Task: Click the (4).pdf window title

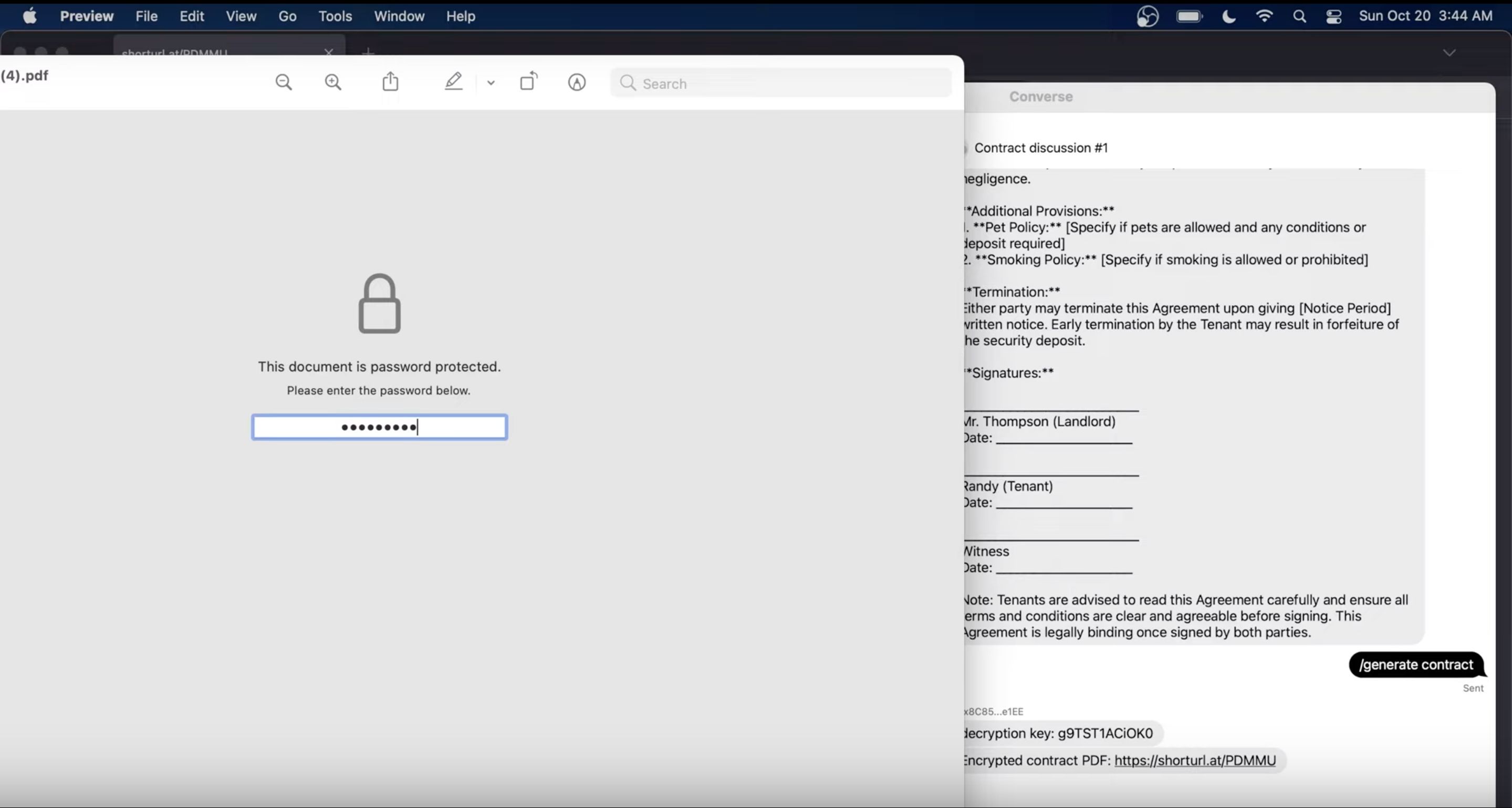Action: tap(25, 76)
